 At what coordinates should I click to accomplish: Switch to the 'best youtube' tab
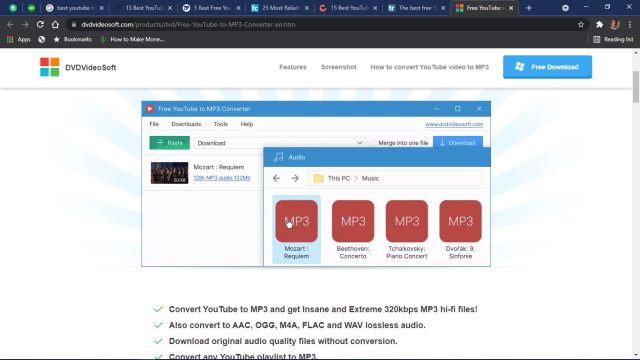pyautogui.click(x=75, y=8)
